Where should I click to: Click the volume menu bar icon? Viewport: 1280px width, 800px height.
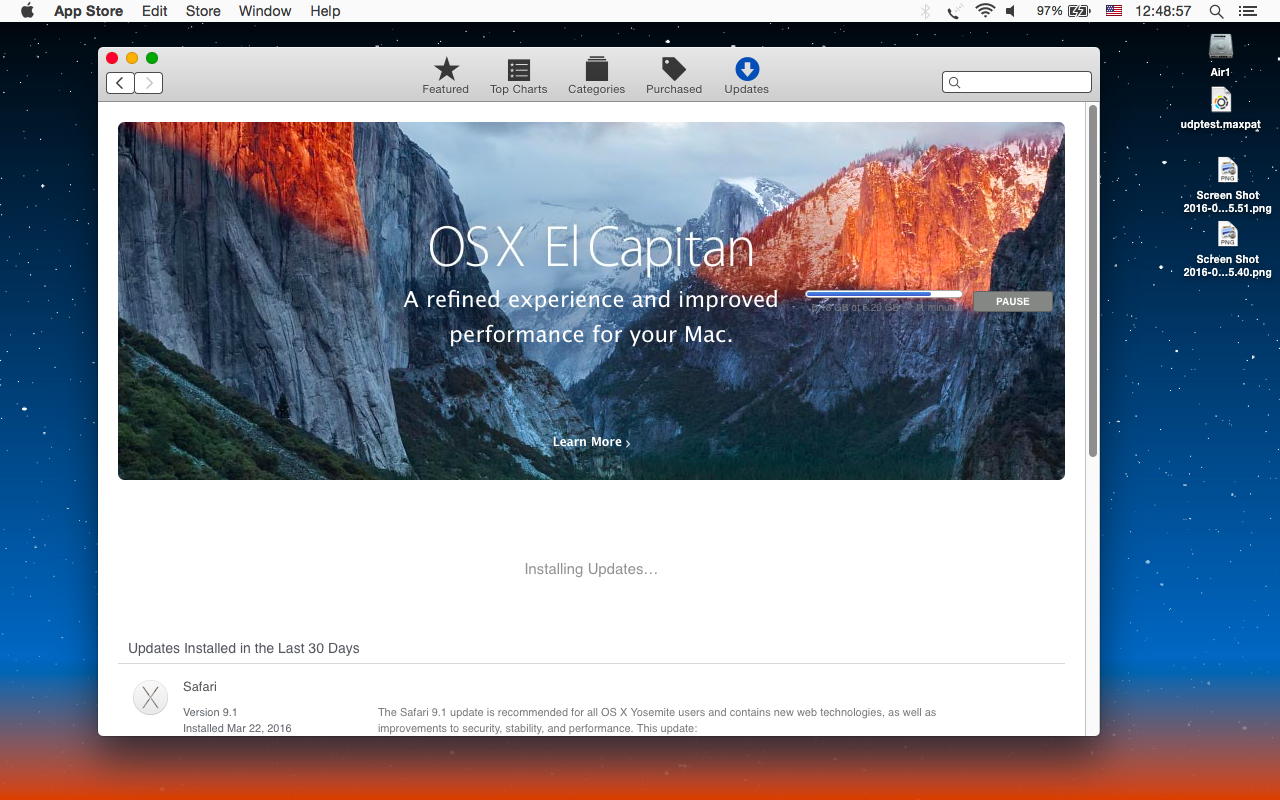tap(1011, 11)
